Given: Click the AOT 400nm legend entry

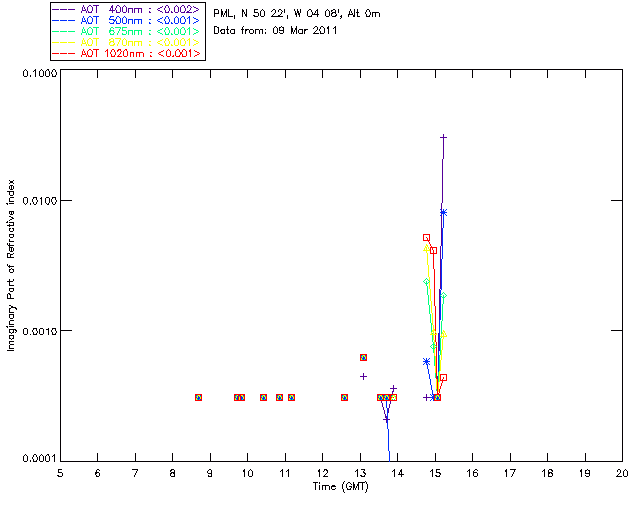Looking at the screenshot, I should click(127, 9).
